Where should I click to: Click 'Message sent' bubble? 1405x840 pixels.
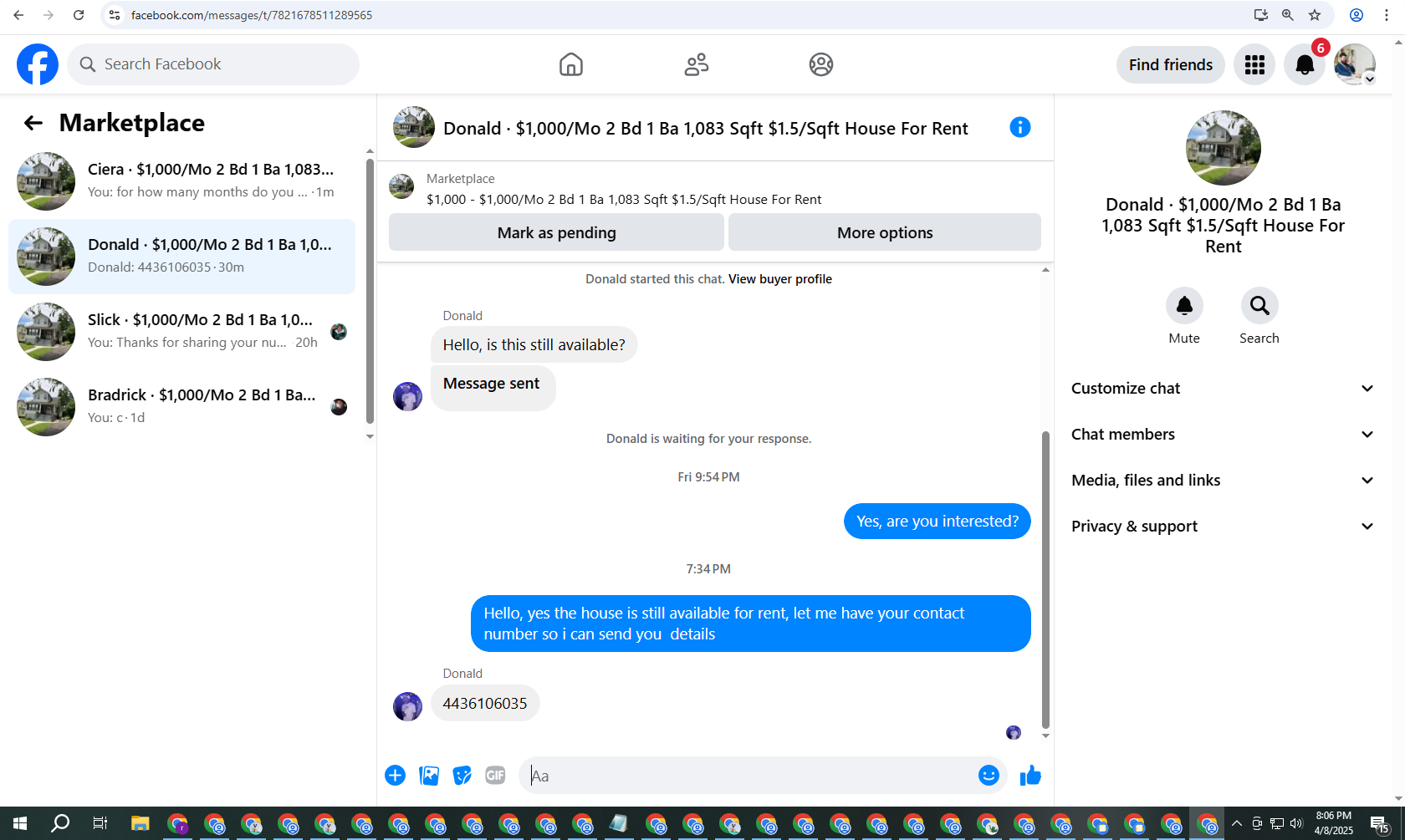(493, 387)
